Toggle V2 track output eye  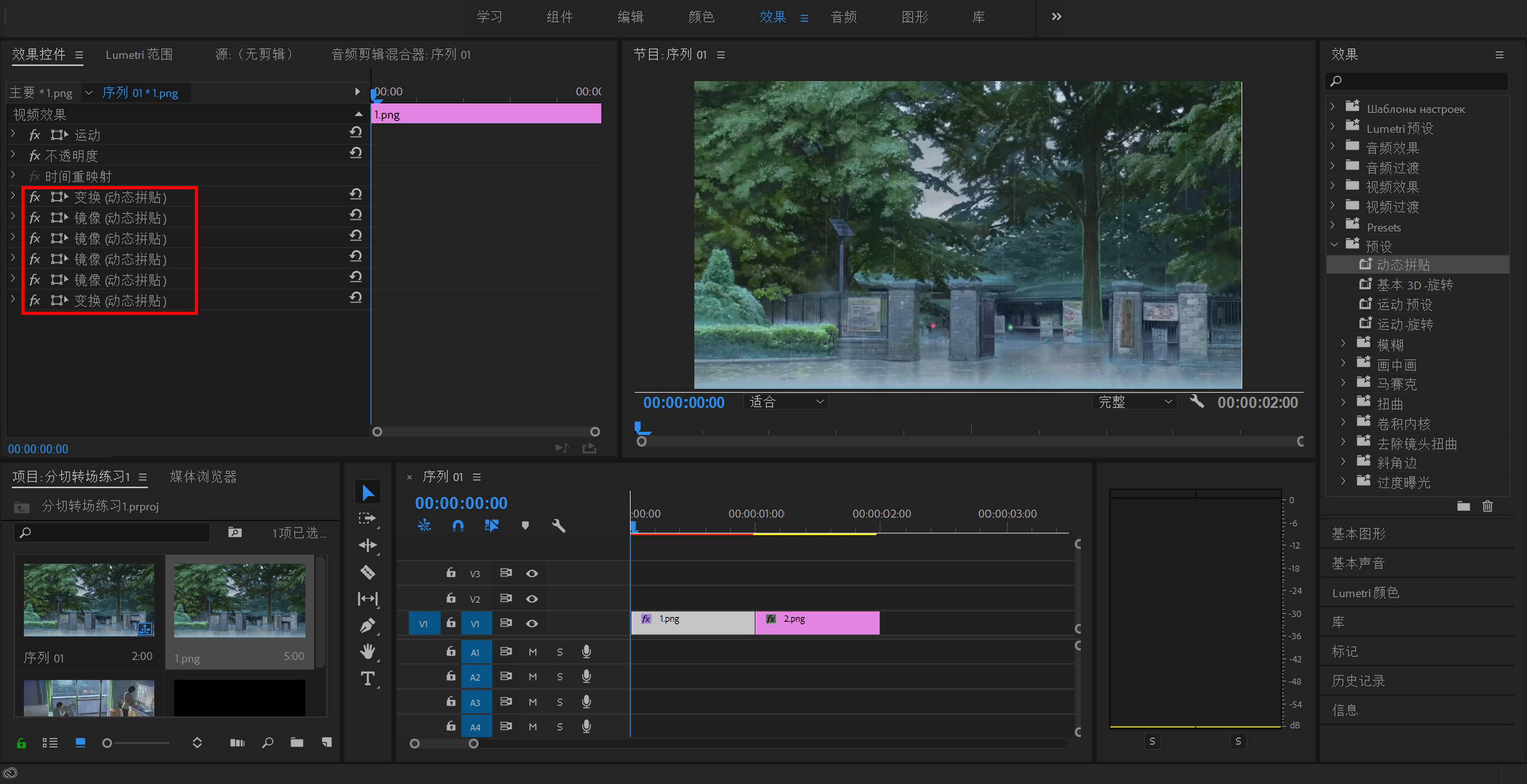pyautogui.click(x=532, y=598)
